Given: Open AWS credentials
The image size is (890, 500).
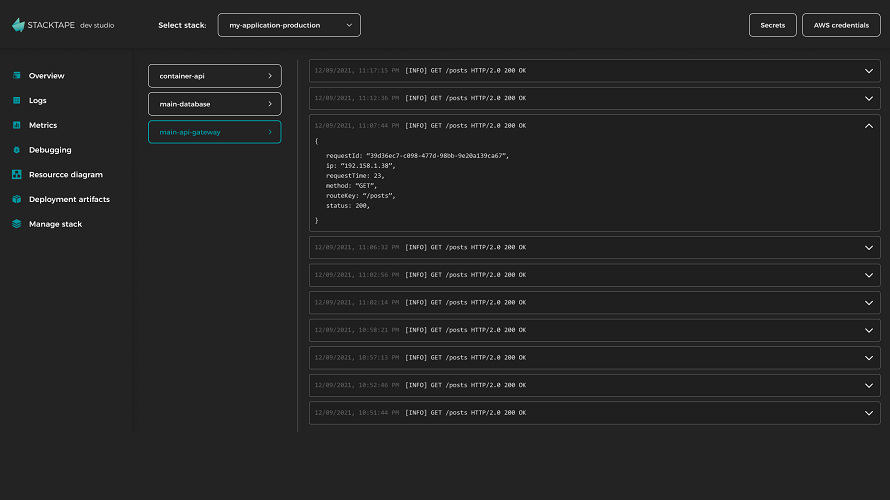Looking at the screenshot, I should click(x=841, y=25).
